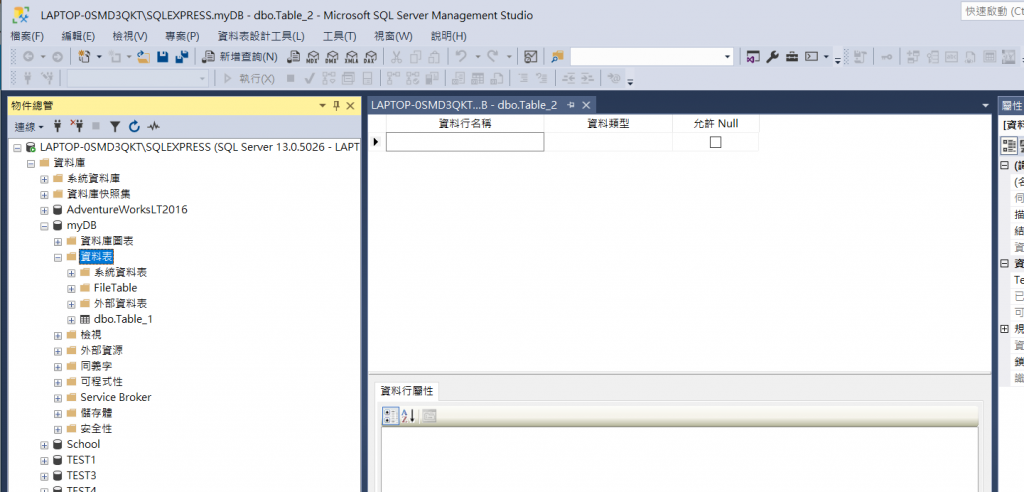Click the wrench Properties icon
This screenshot has width=1024, height=492.
(x=773, y=57)
